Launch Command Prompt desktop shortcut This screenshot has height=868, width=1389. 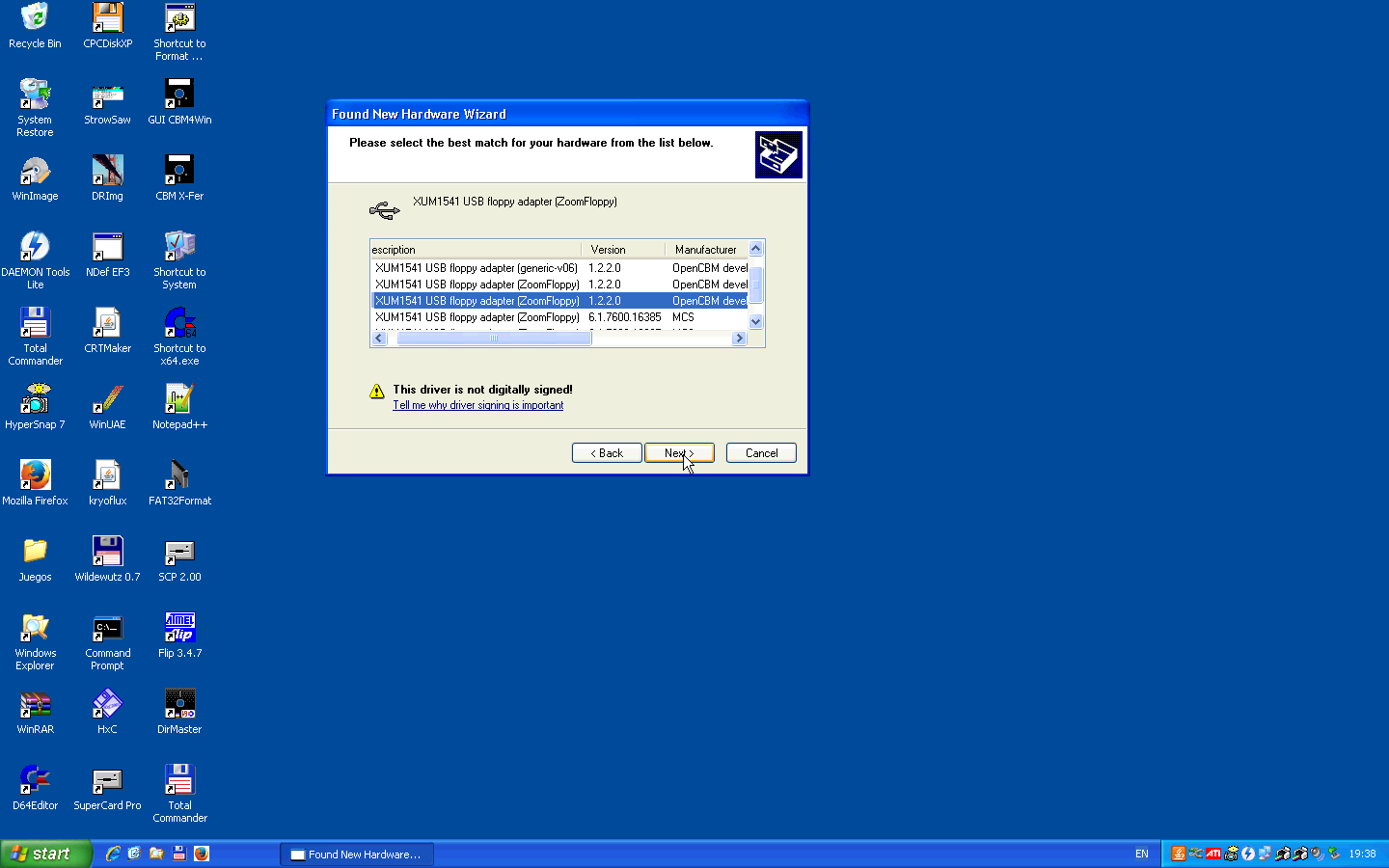(x=107, y=641)
